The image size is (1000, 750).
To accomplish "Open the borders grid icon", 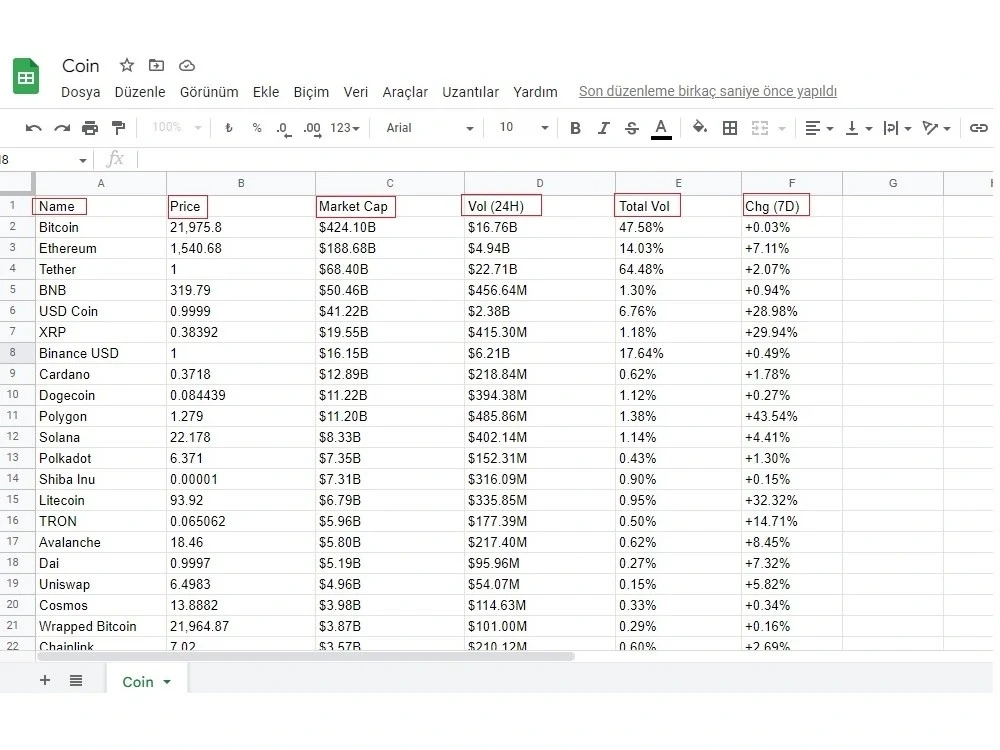I will tap(730, 128).
